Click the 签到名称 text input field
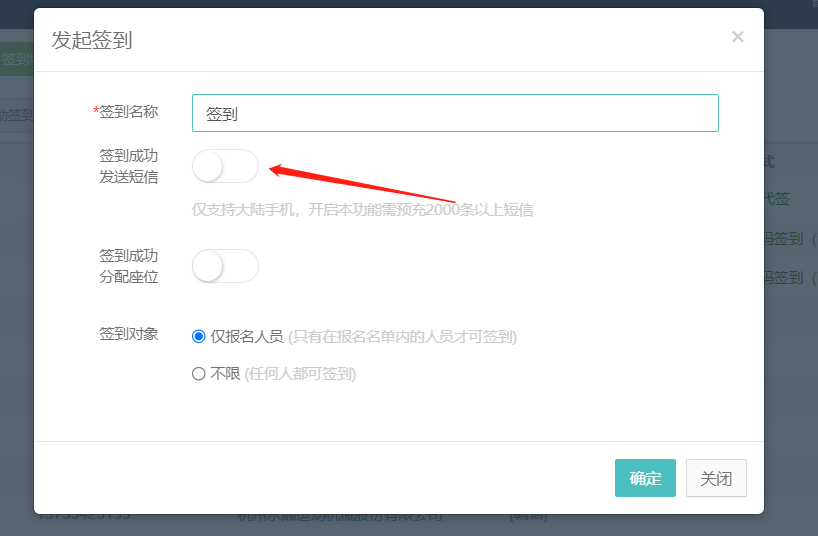 [x=455, y=113]
